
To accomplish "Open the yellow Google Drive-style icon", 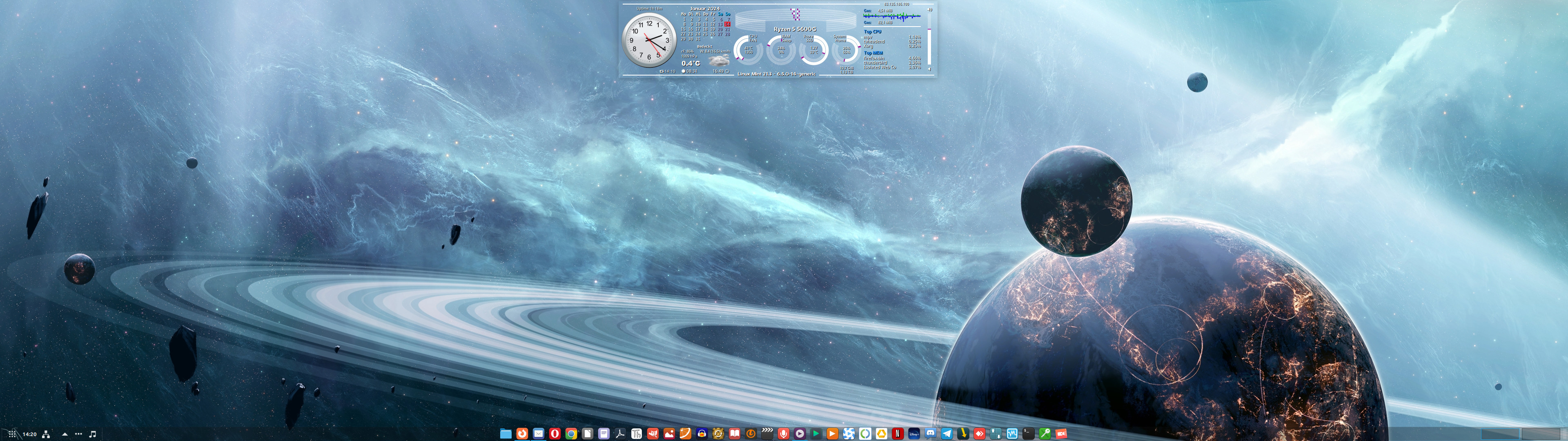I will [x=882, y=434].
